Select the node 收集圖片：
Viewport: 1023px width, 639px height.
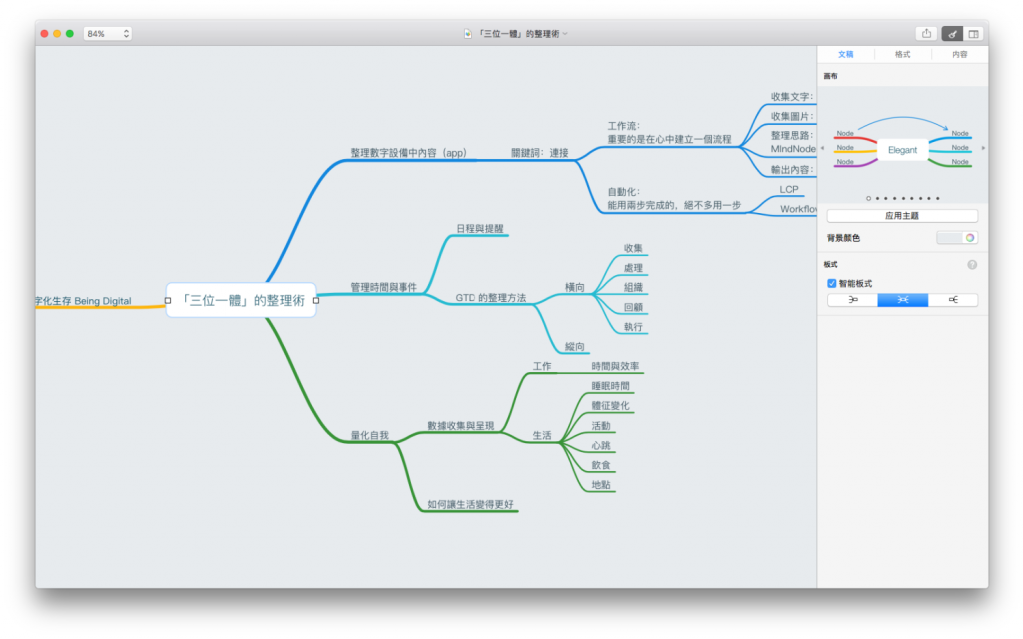click(x=792, y=116)
